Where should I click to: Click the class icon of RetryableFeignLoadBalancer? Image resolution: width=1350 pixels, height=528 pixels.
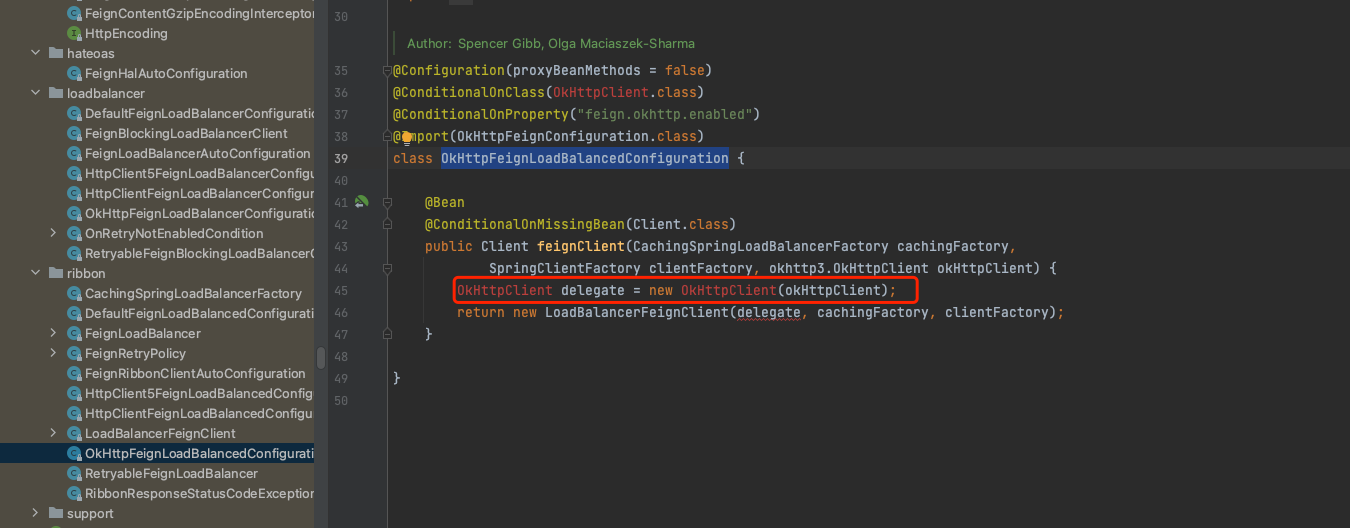click(74, 474)
